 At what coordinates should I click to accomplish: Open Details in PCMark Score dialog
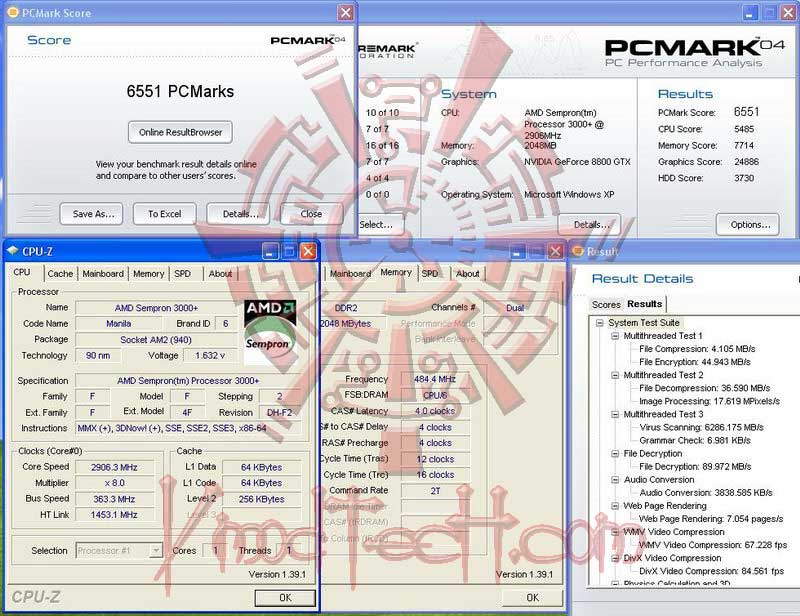(239, 214)
